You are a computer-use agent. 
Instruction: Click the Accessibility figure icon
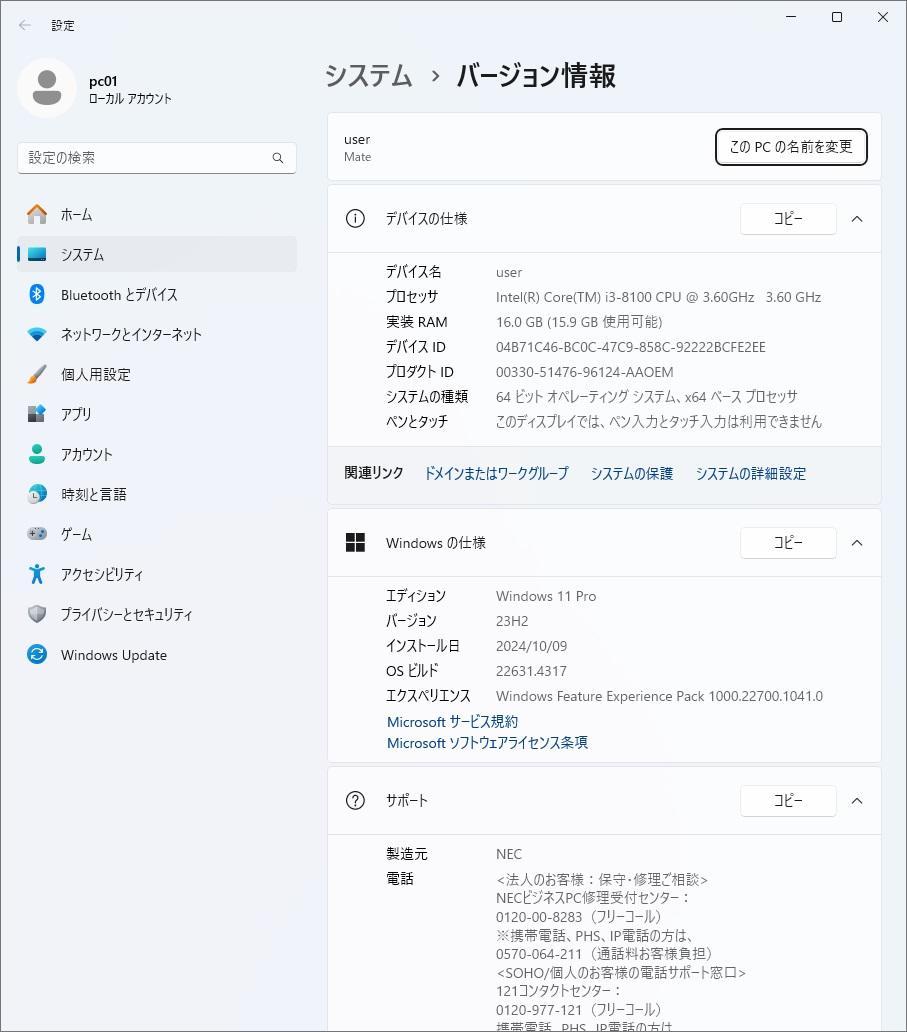37,574
